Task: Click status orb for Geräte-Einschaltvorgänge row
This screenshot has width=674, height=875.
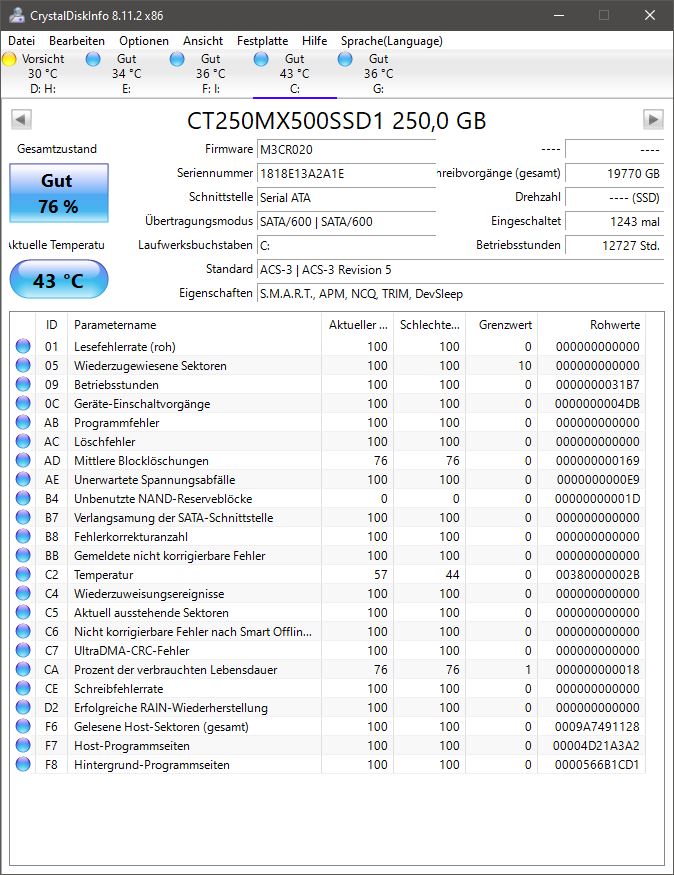Action: (x=23, y=403)
